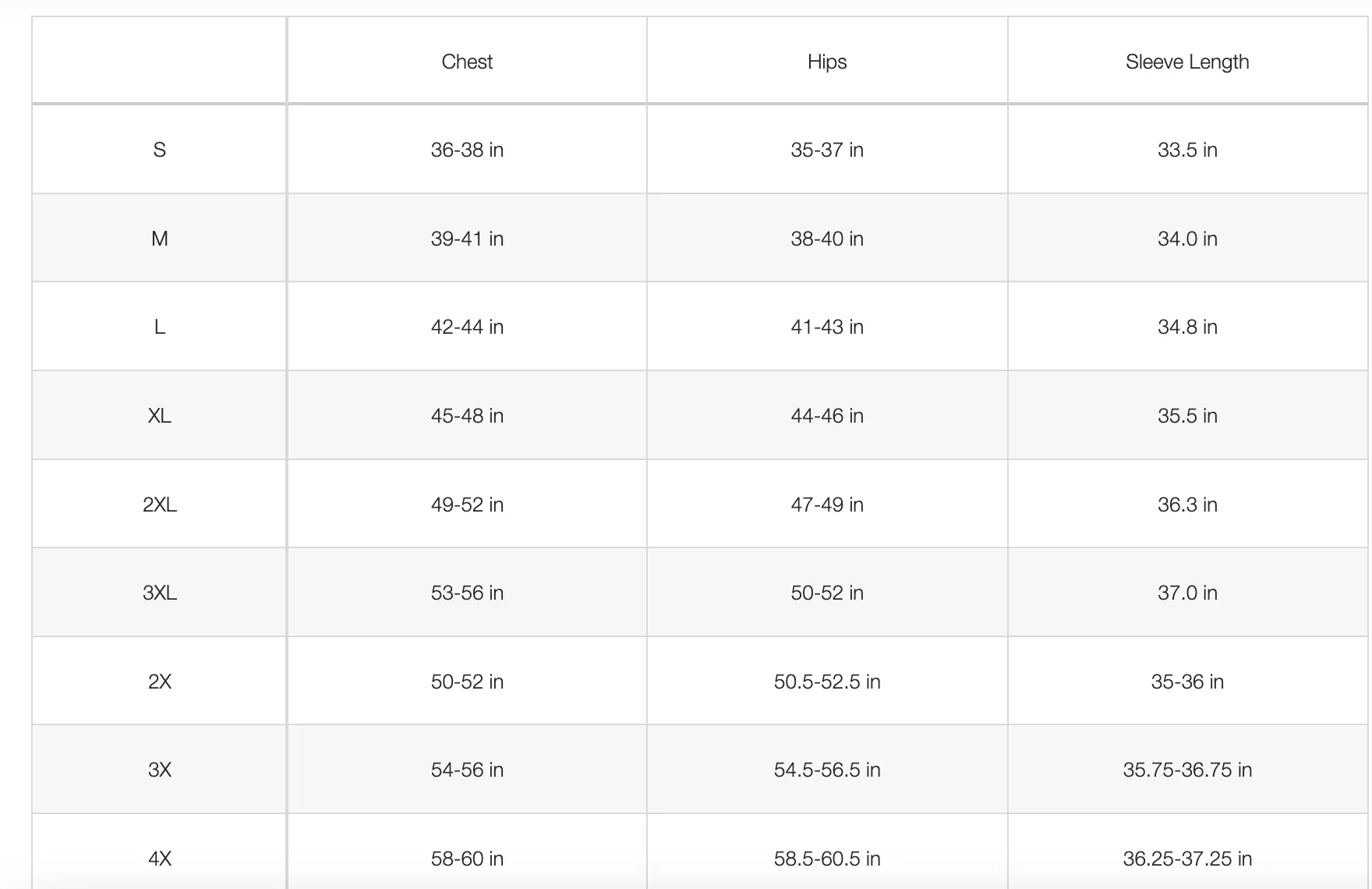Select the 3XL size row label
Image resolution: width=1372 pixels, height=889 pixels.
tap(160, 593)
